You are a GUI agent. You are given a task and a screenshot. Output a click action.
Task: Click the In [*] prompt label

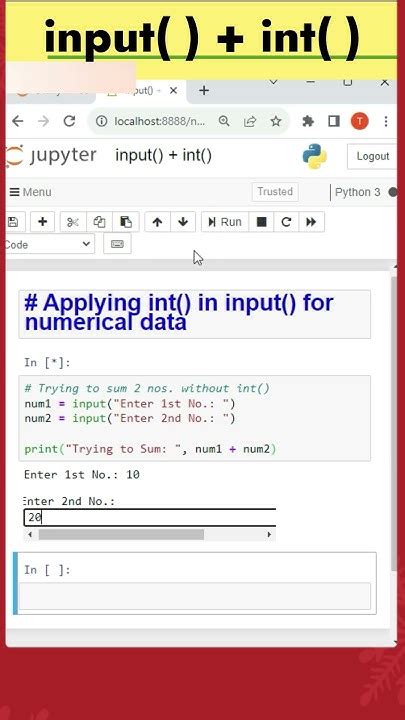click(x=47, y=363)
